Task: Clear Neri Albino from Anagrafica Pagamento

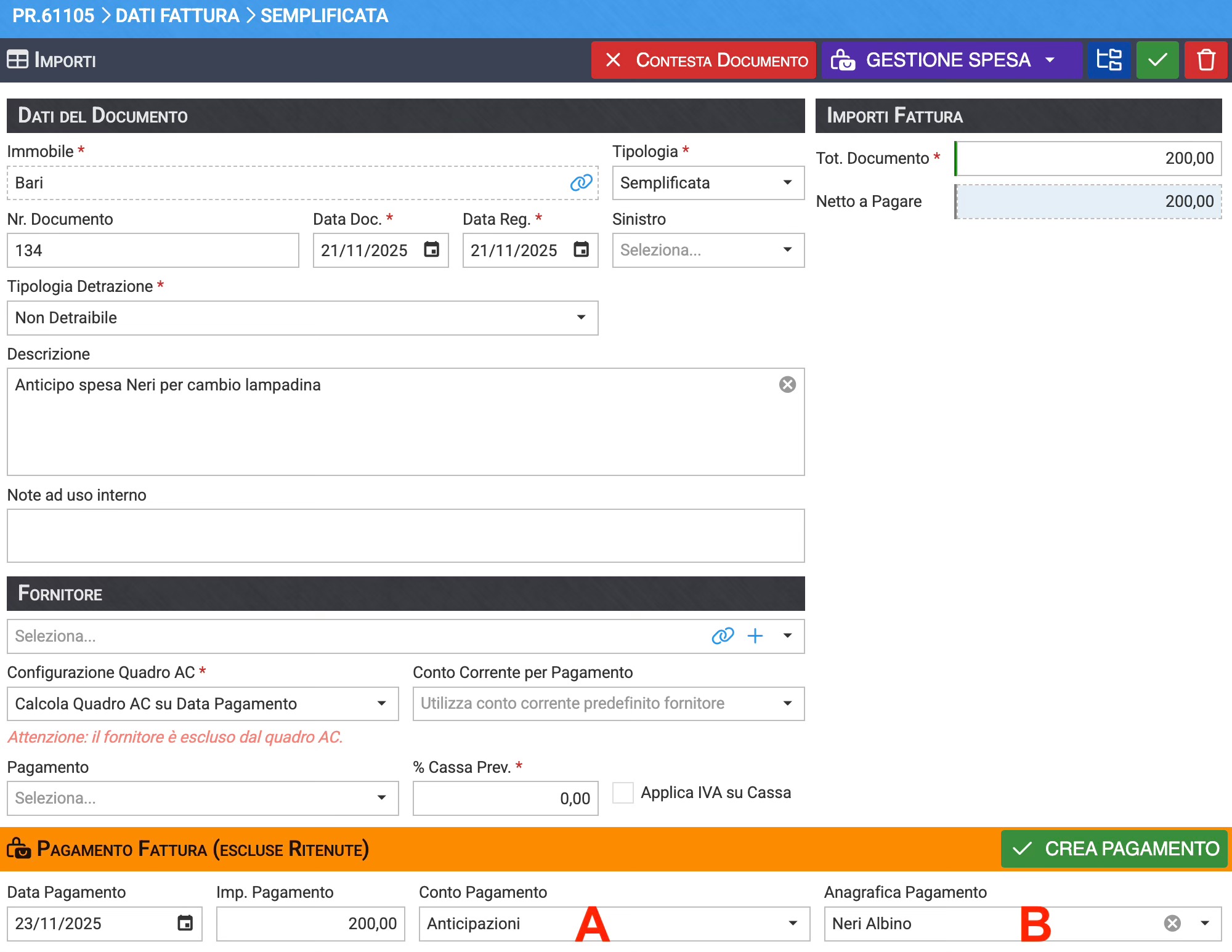Action: [x=1172, y=923]
